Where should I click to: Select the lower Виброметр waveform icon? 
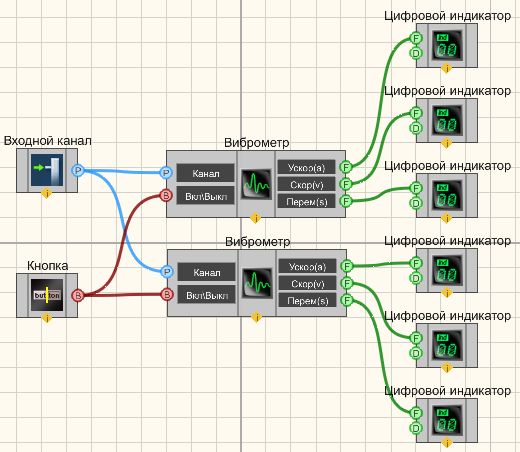coord(257,283)
